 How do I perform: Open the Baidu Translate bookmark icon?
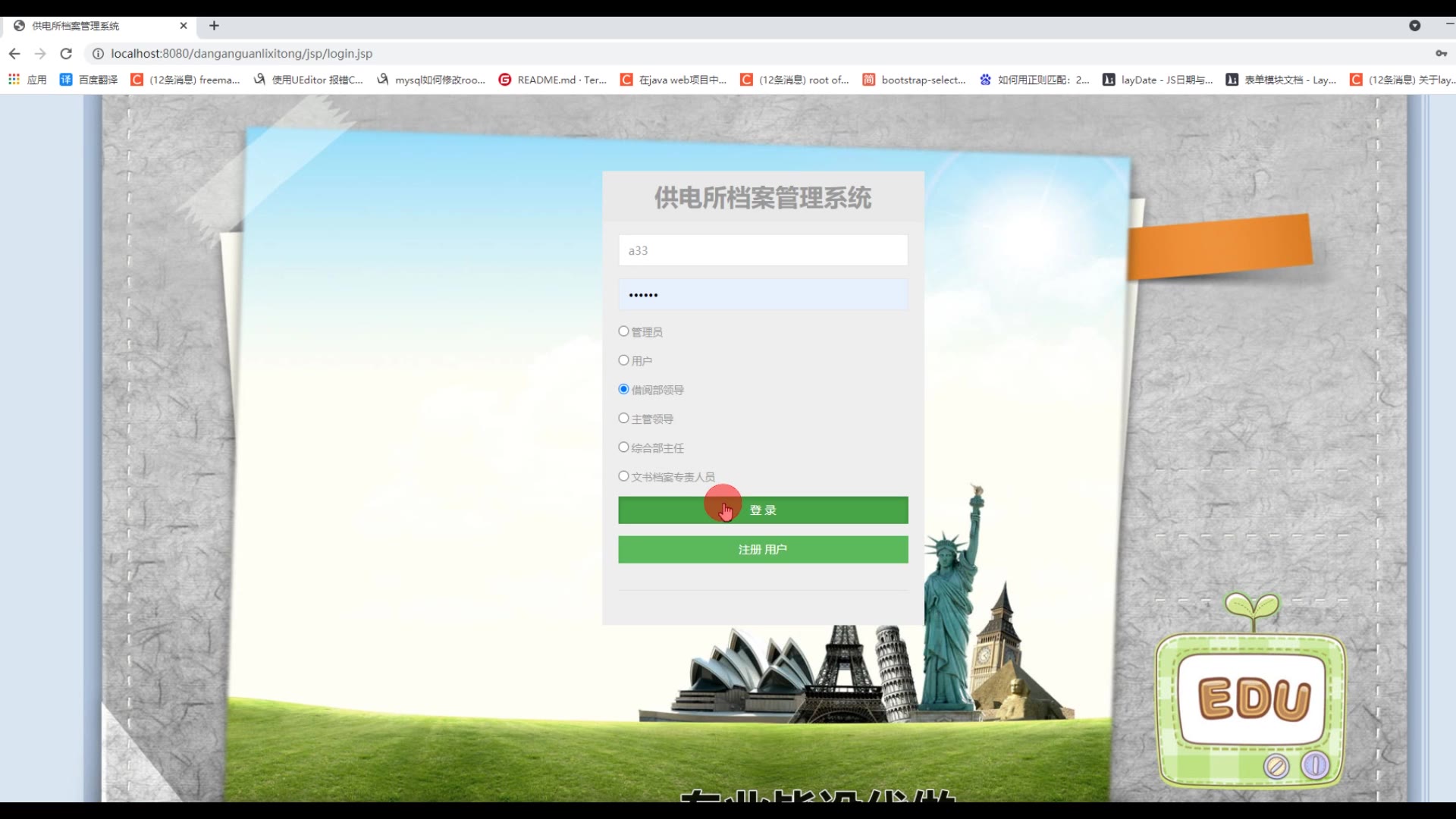click(x=66, y=80)
